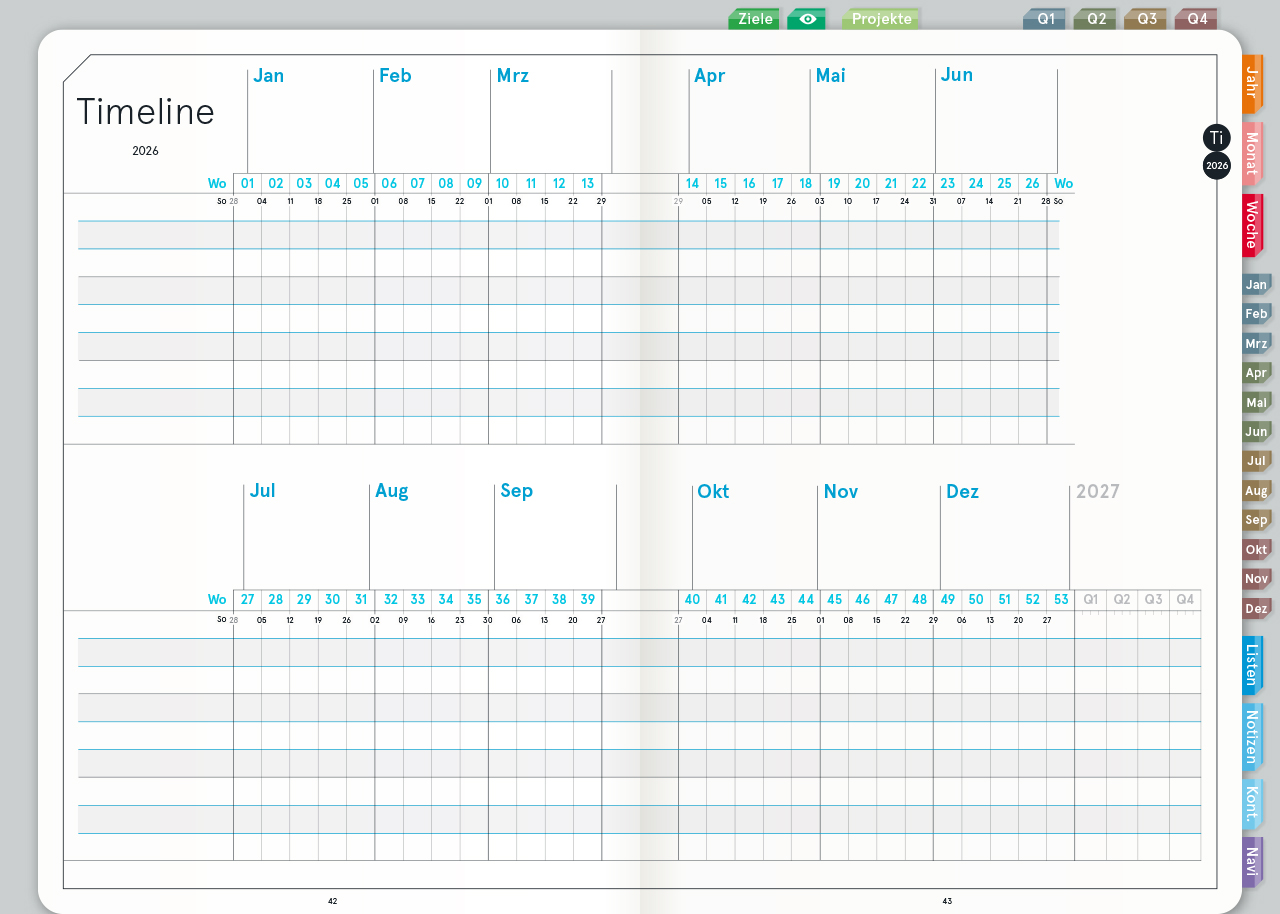The image size is (1280, 914).
Task: Open the Jan month header link
Action: tap(268, 76)
